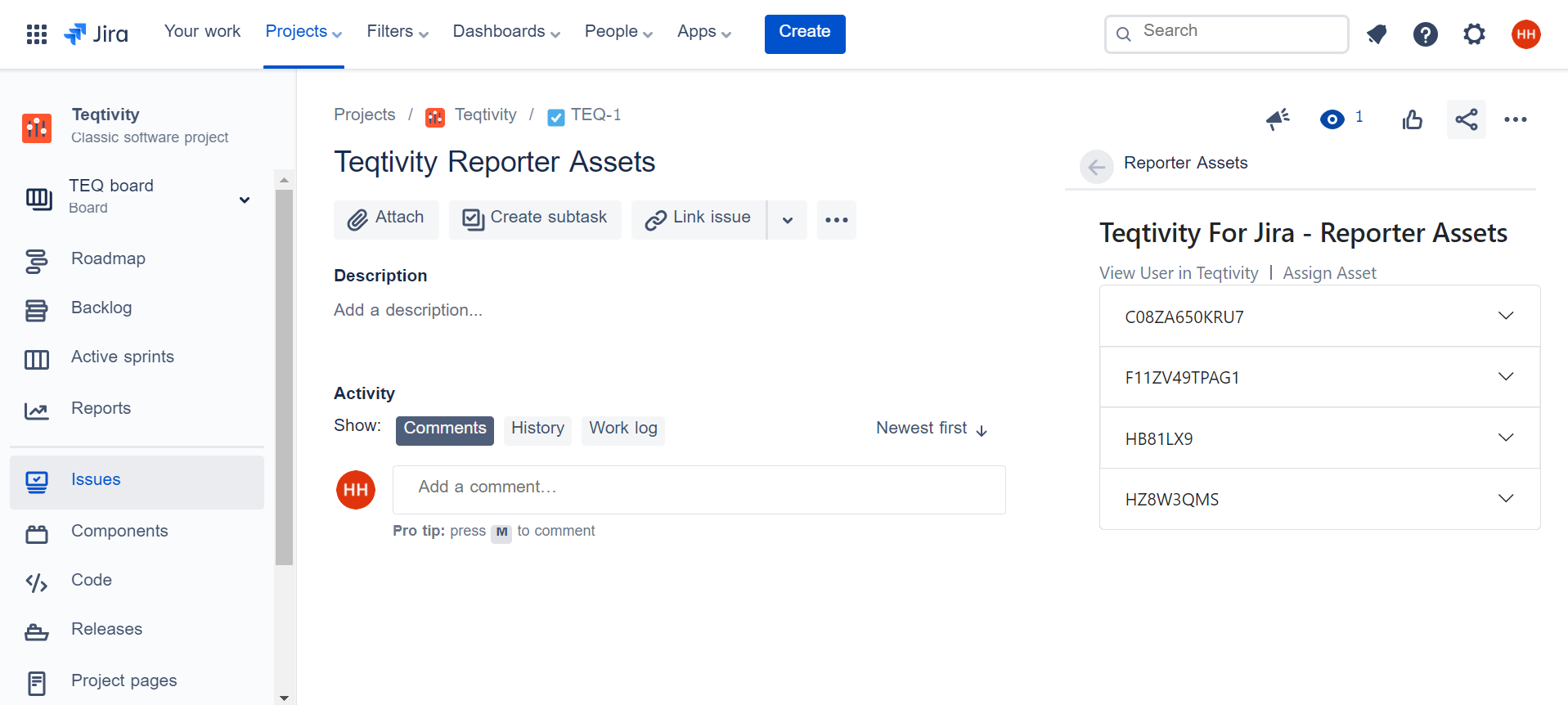
Task: Click the Assign Asset link
Action: coord(1329,273)
